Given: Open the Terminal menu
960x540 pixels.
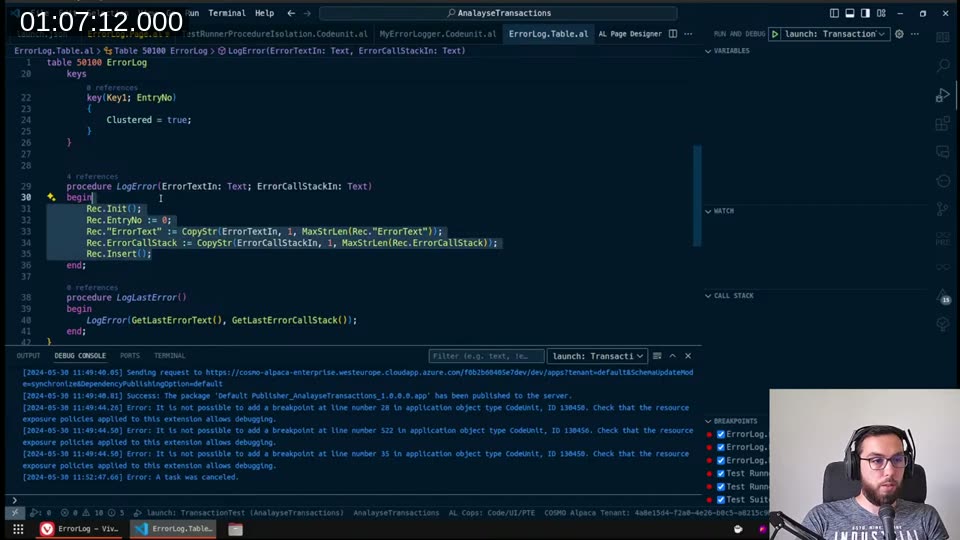Looking at the screenshot, I should 227,13.
